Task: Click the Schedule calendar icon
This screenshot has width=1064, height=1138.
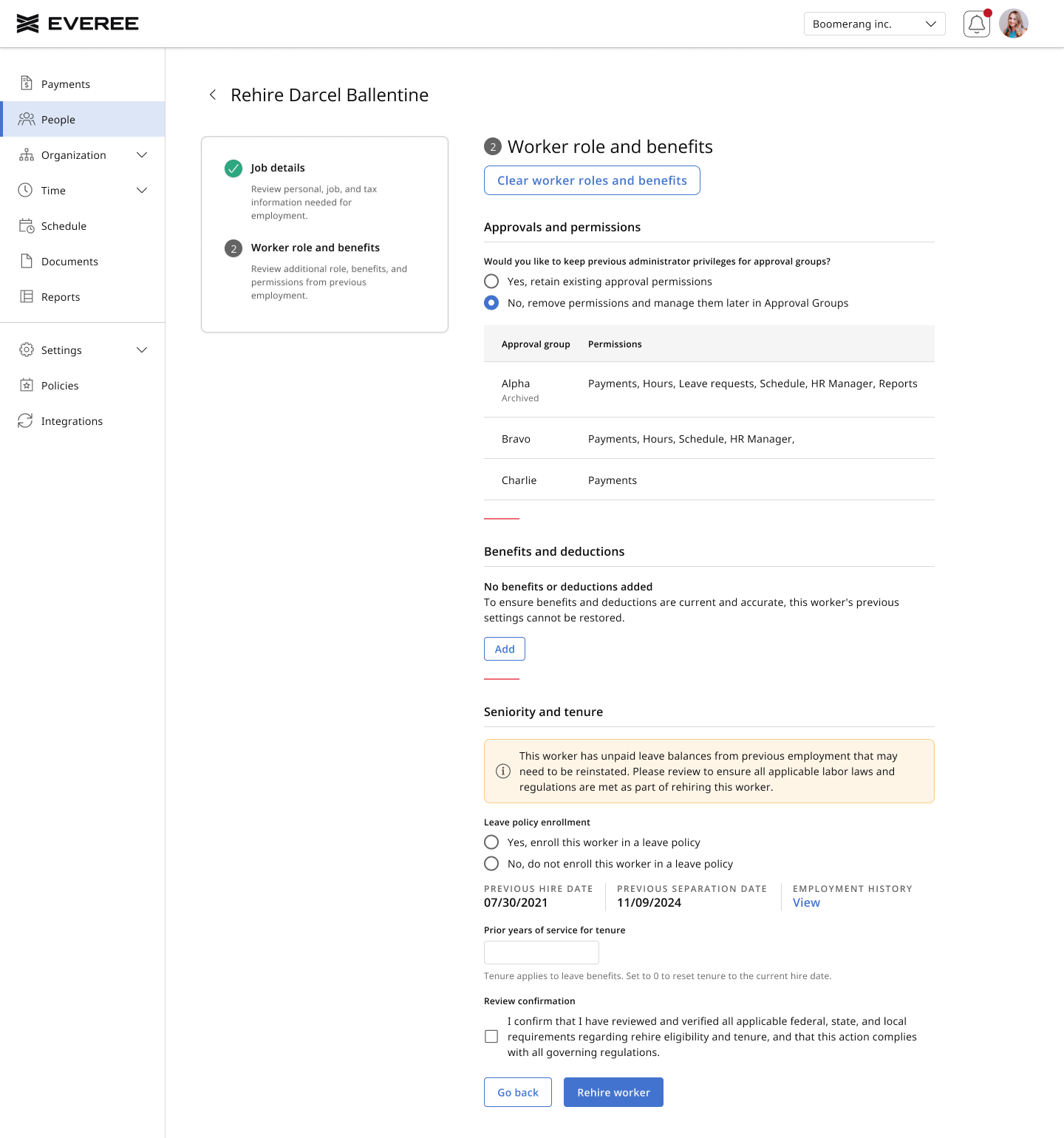Action: tap(27, 225)
